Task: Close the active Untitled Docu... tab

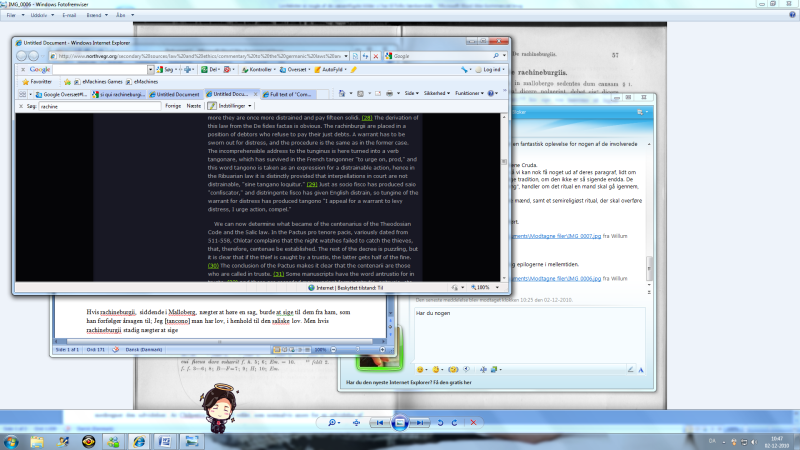Action: click(256, 94)
